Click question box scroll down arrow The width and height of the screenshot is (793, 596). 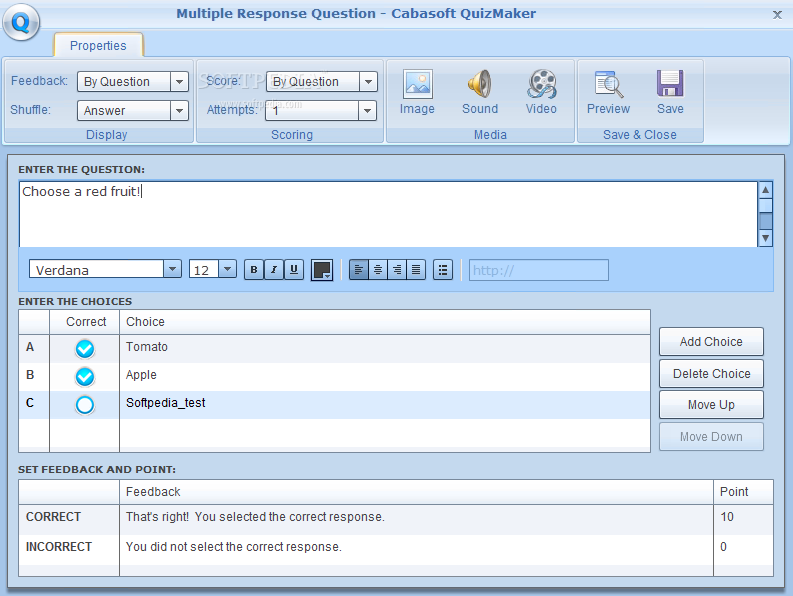(x=765, y=238)
